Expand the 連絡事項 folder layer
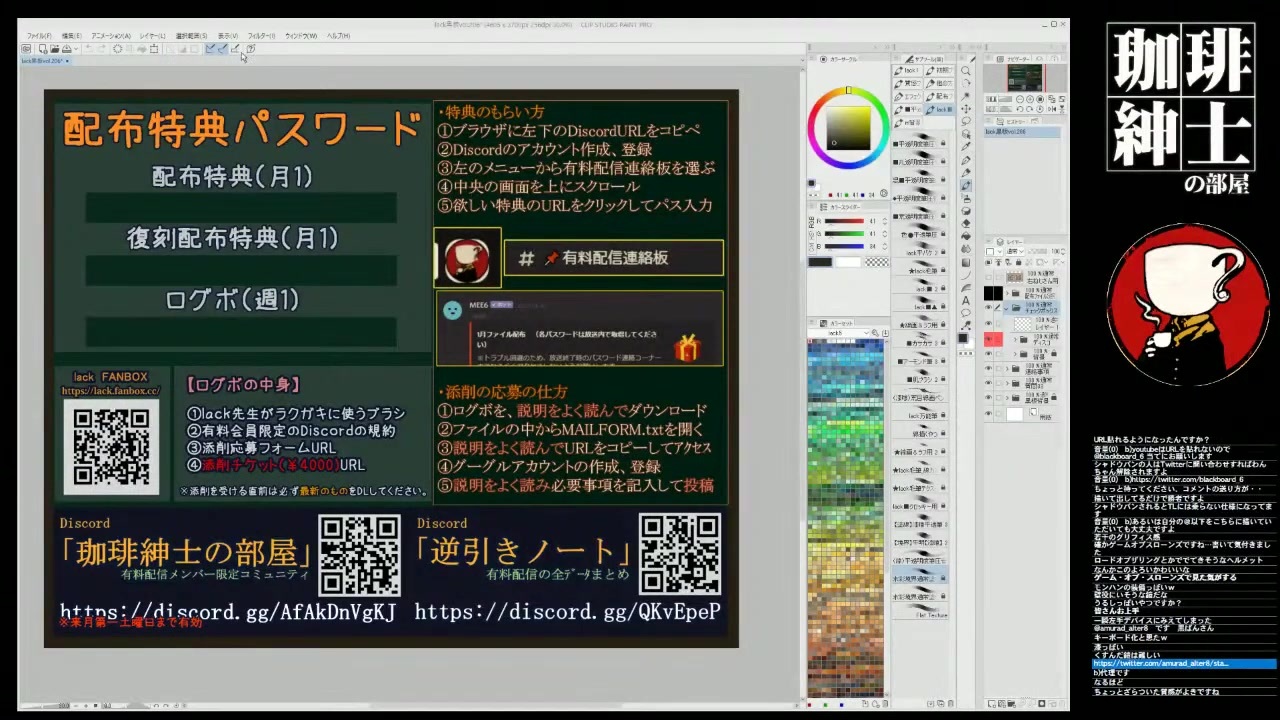 [1006, 368]
